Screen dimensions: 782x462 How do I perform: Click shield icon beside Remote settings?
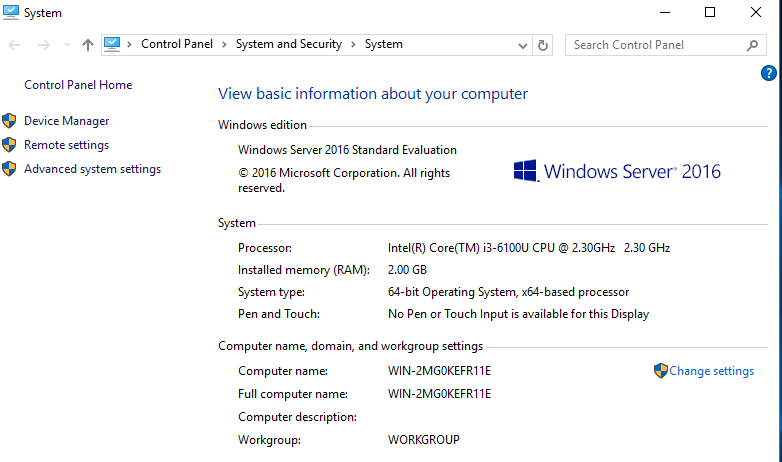coord(9,145)
